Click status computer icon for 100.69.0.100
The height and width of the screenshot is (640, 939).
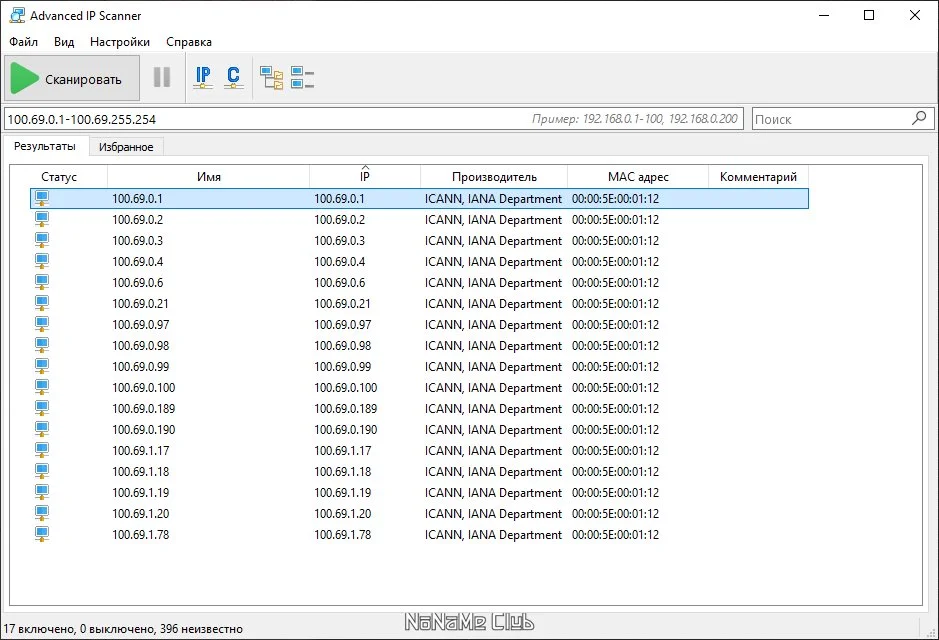41,387
